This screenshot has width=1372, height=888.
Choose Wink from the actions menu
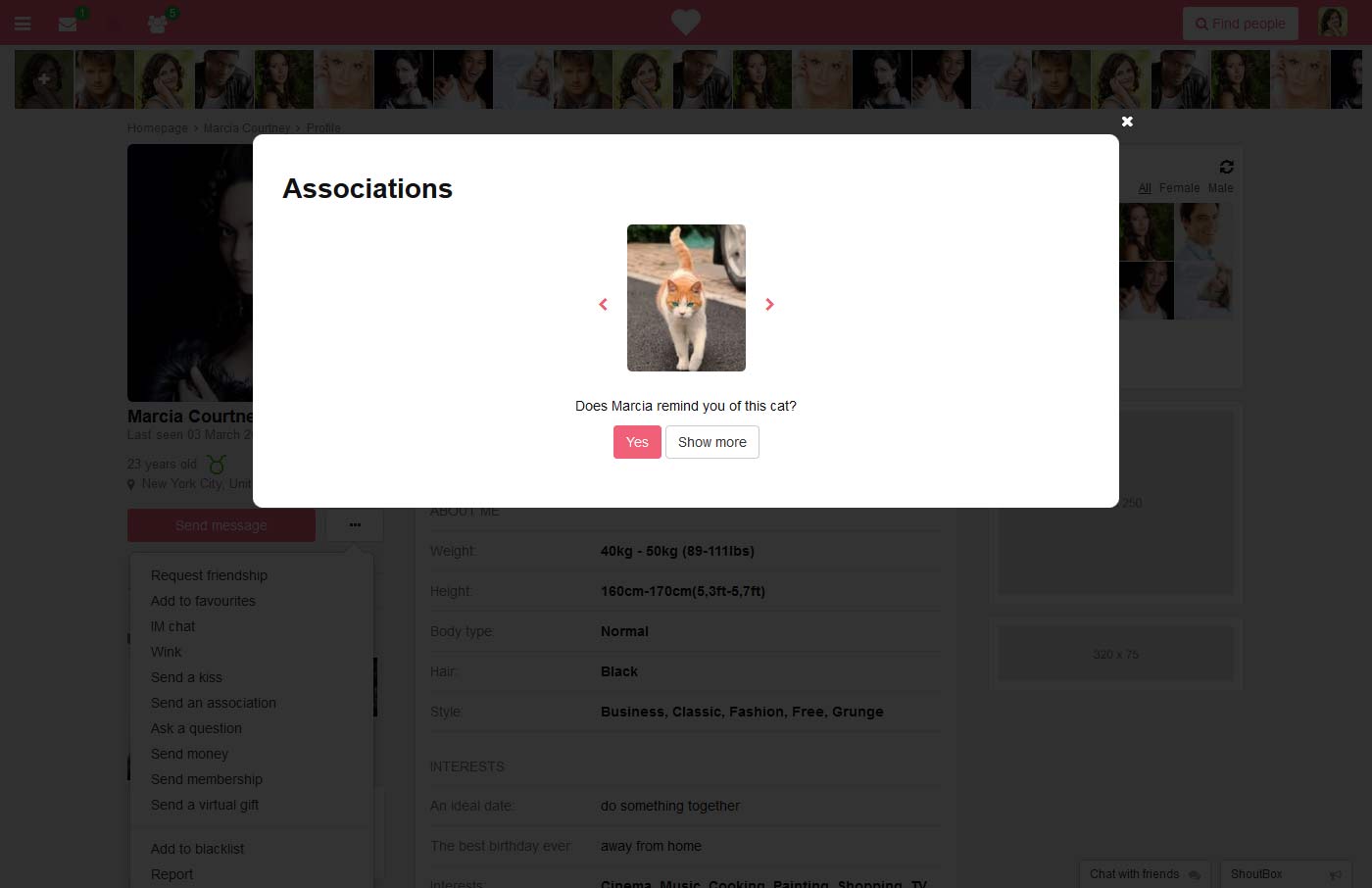[166, 652]
